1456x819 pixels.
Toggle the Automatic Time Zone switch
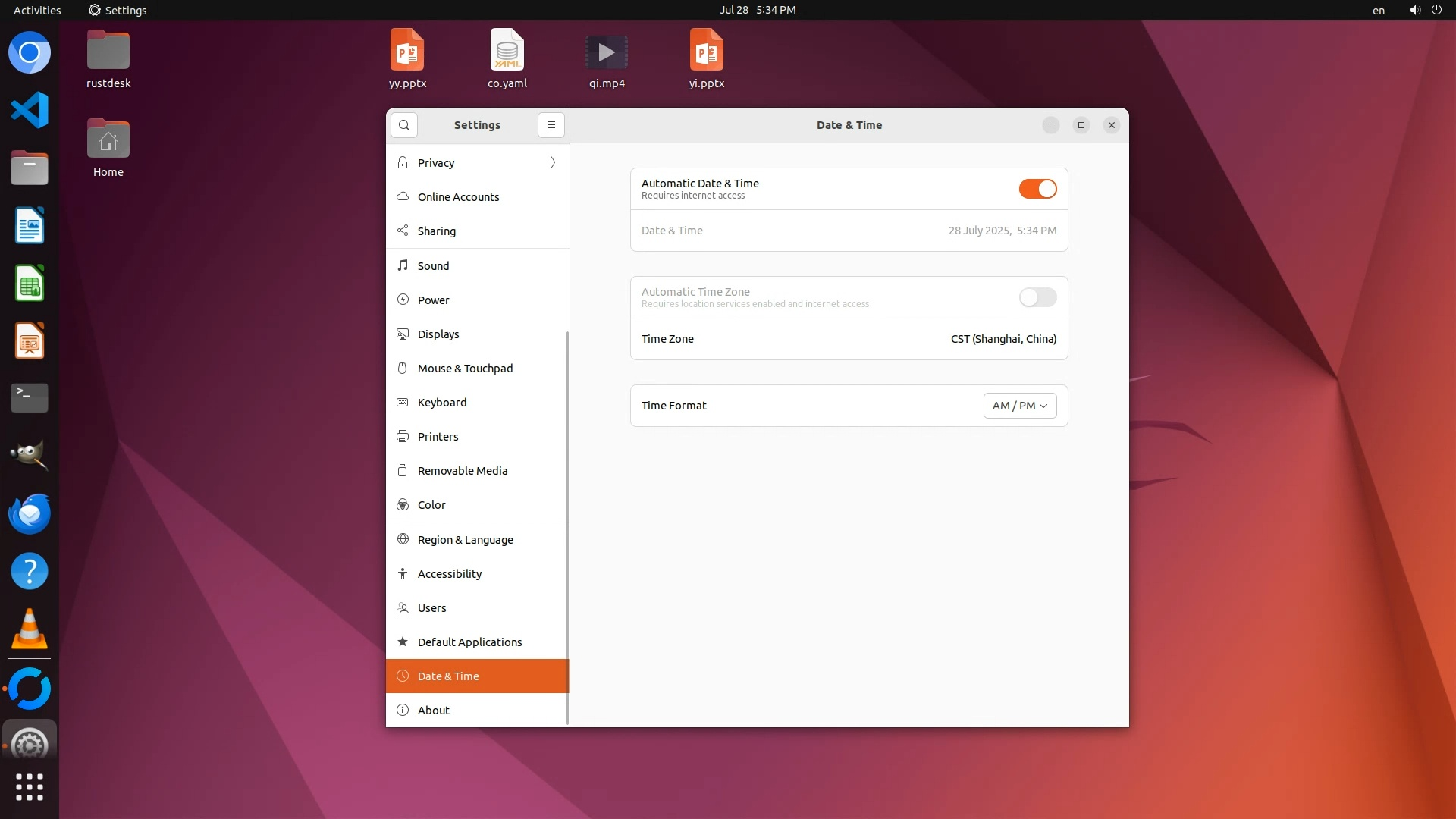coord(1037,297)
